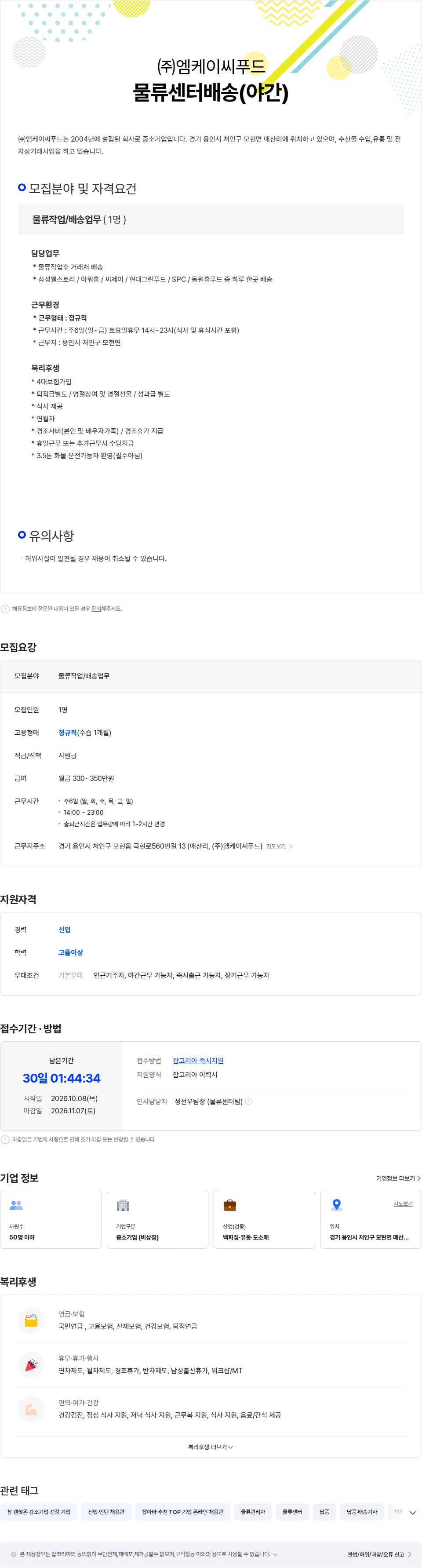Click the employees icon in 사원수 card
The width and height of the screenshot is (422, 1568).
click(16, 1205)
